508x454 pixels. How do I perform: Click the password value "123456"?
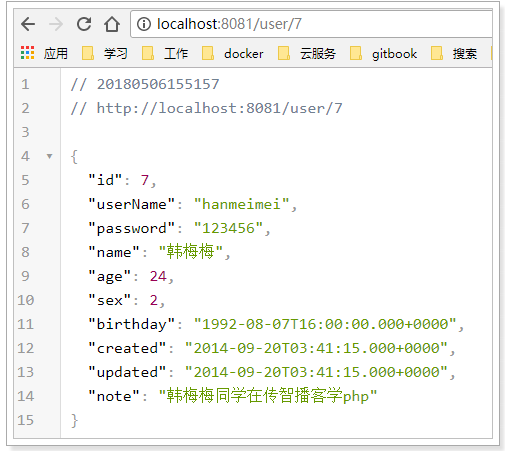point(228,229)
